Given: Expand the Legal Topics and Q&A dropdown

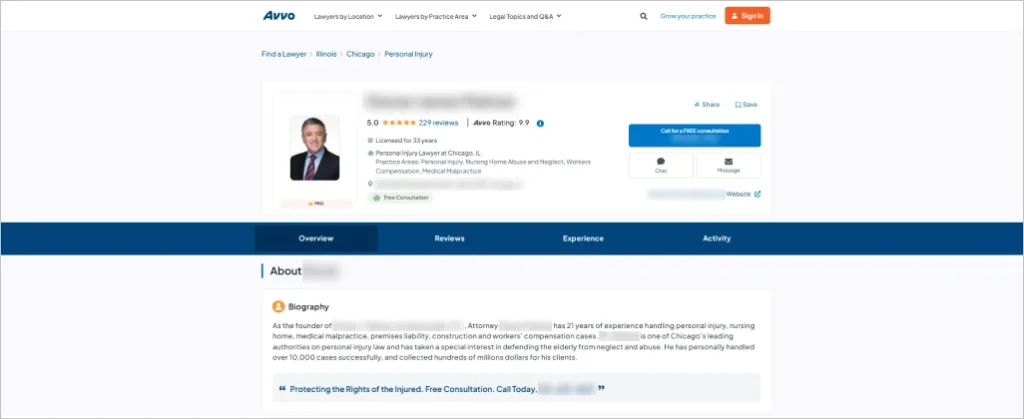Looking at the screenshot, I should click(525, 16).
